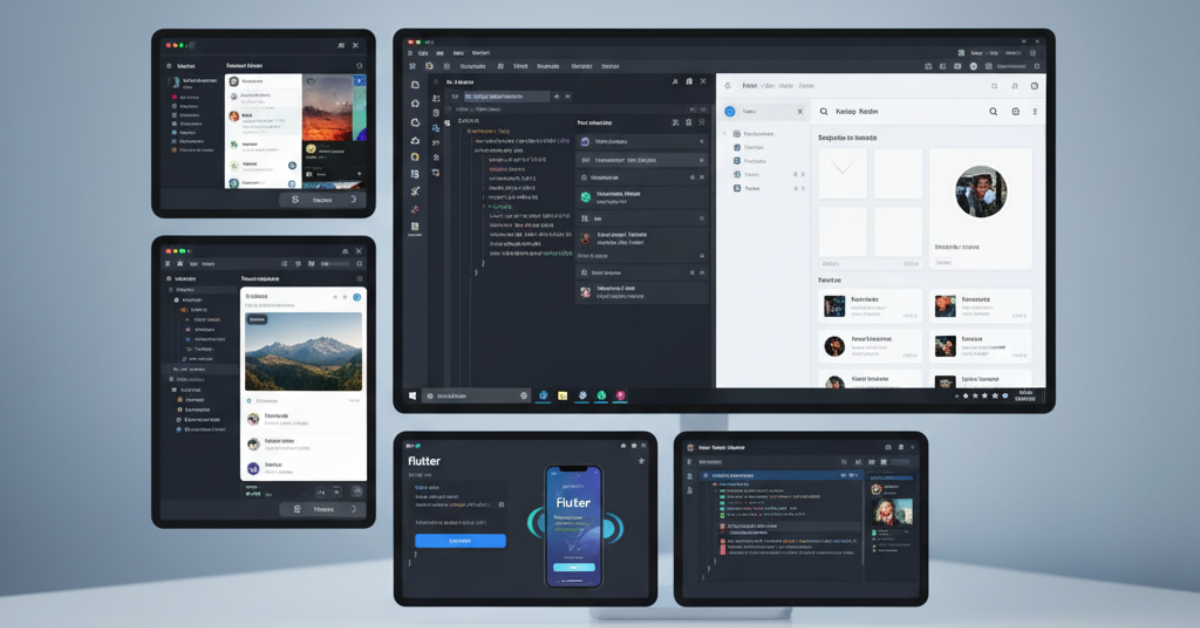Screen dimensions: 1200x628
Task: Click the yellow folder icon on the Windows taskbar
Action: click(563, 396)
